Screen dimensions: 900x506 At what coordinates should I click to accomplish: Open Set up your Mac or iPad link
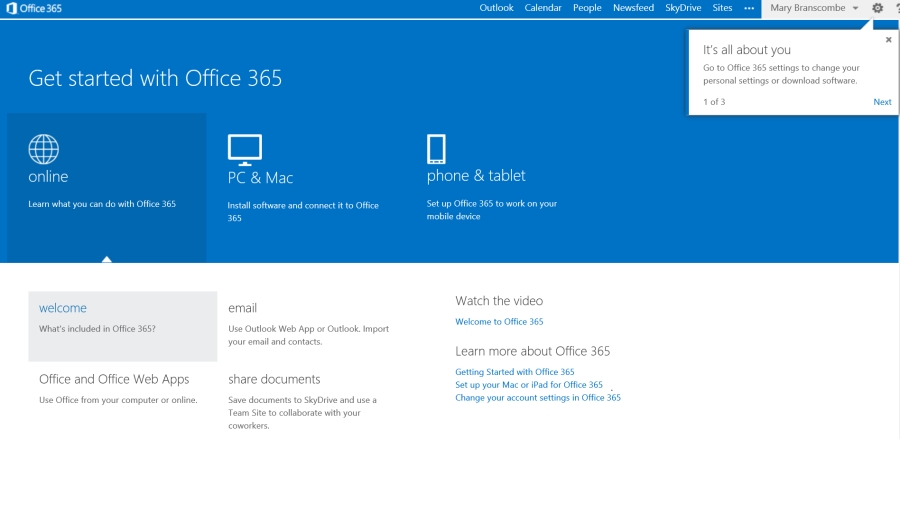(529, 385)
